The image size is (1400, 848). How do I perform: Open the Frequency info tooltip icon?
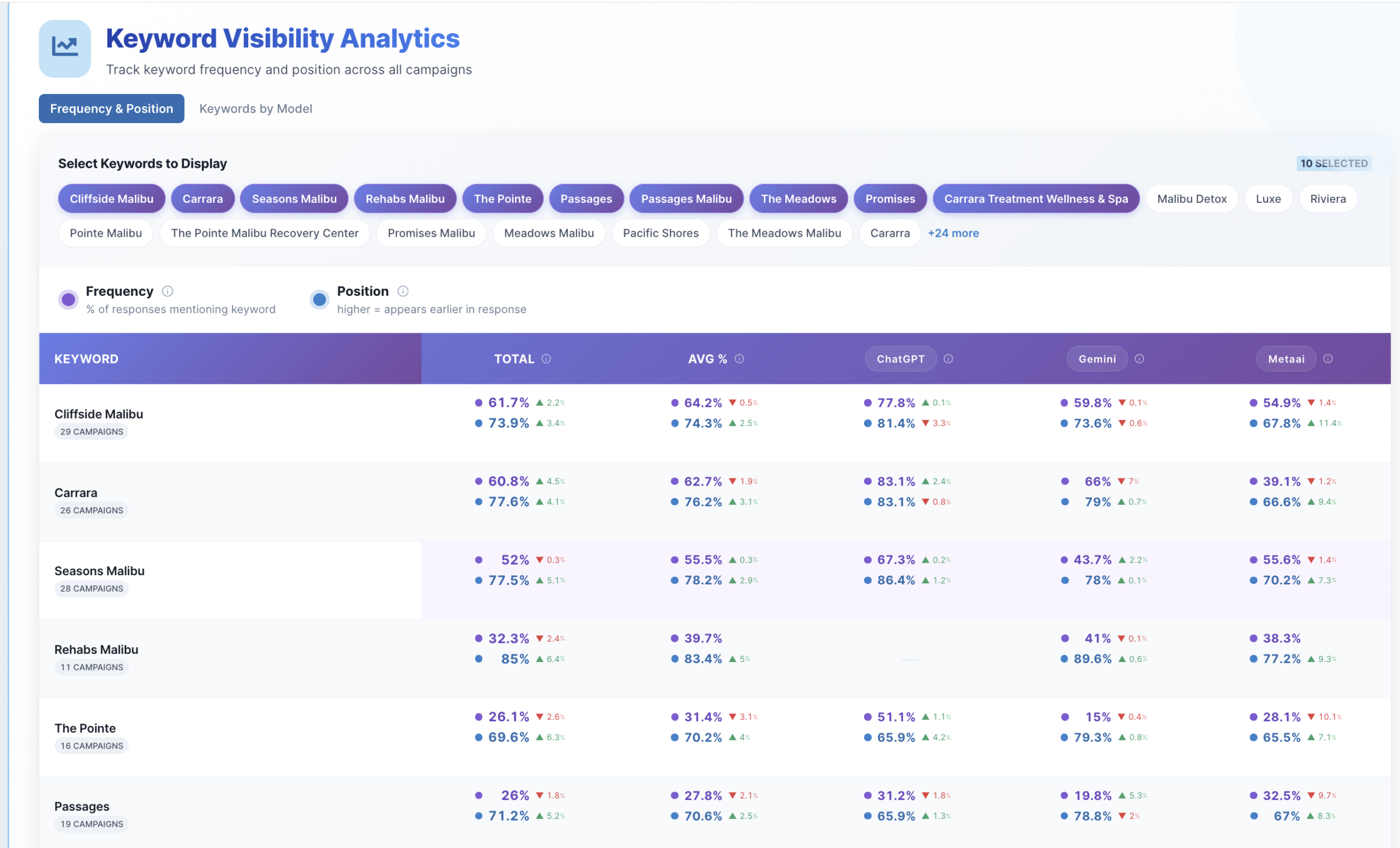click(x=167, y=291)
